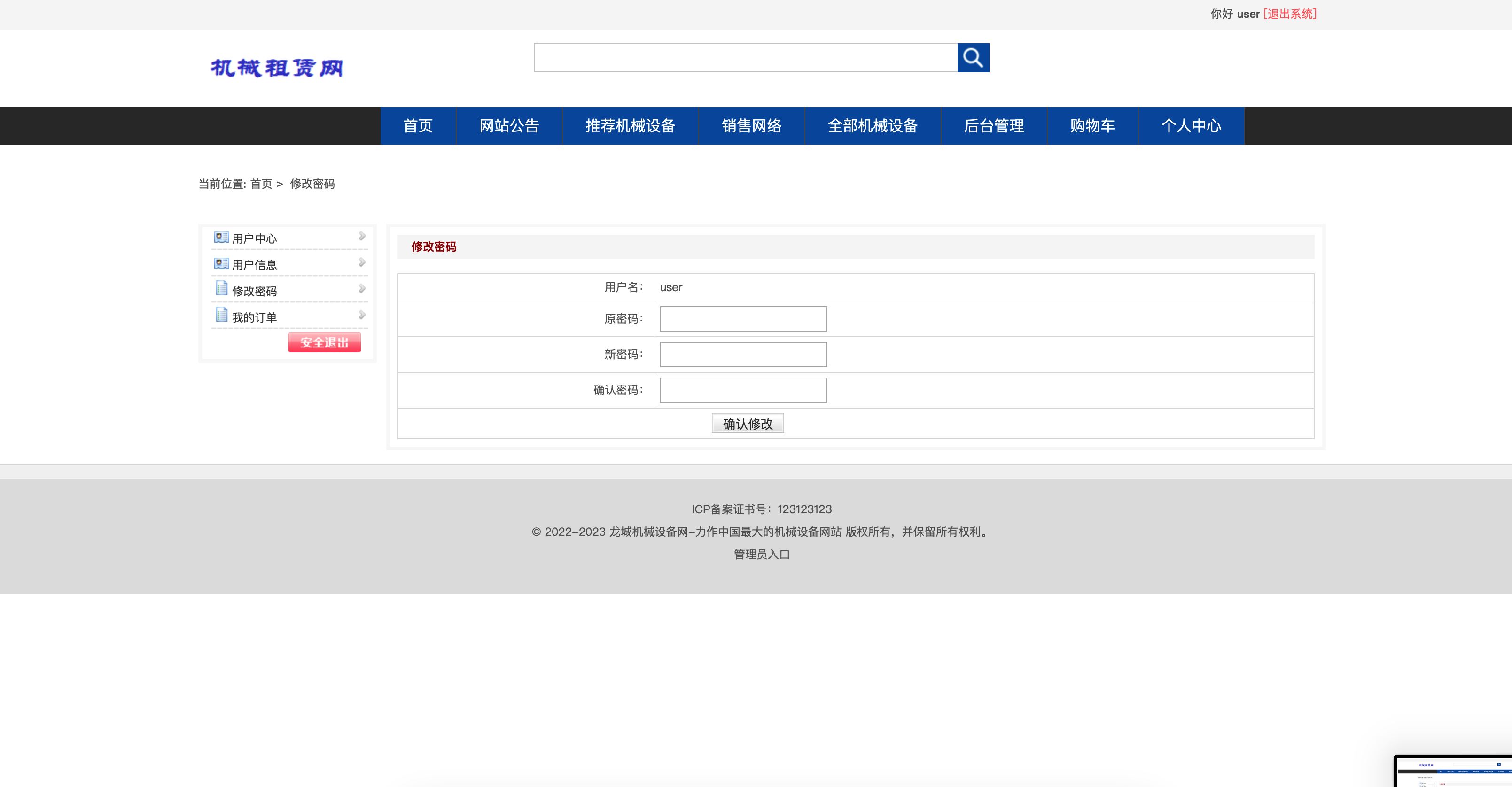1512x787 pixels.
Task: Select the 个人中心 navigation tab
Action: [1191, 125]
